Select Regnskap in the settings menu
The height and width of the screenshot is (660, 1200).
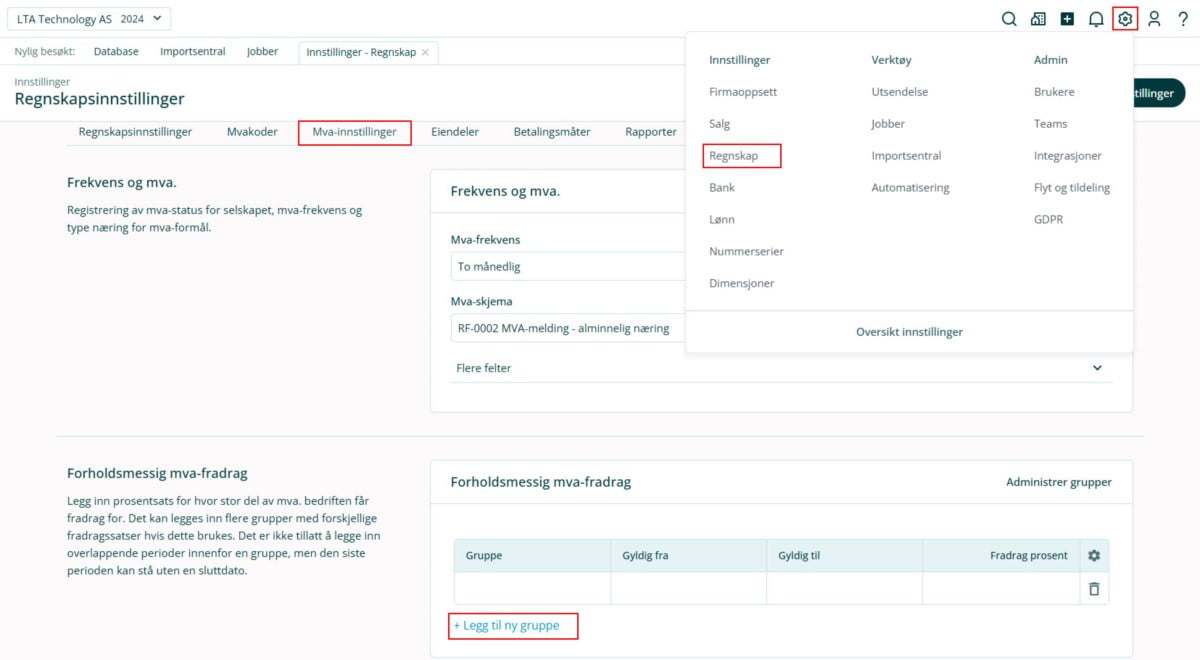point(733,156)
